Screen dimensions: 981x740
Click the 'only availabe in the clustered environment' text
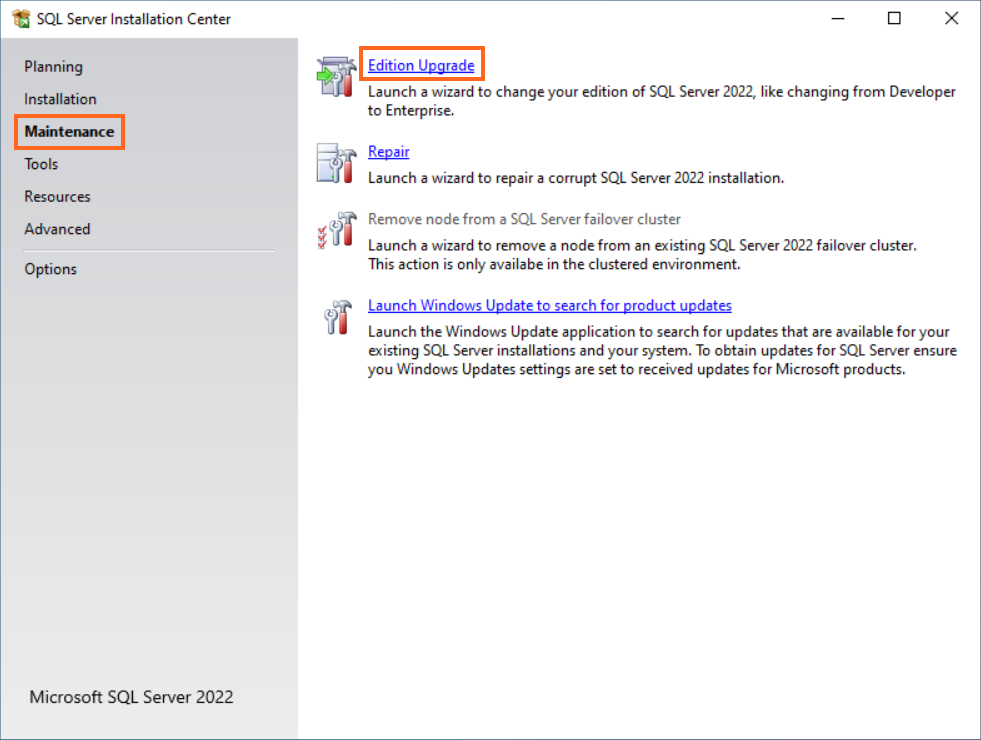pyautogui.click(x=554, y=264)
